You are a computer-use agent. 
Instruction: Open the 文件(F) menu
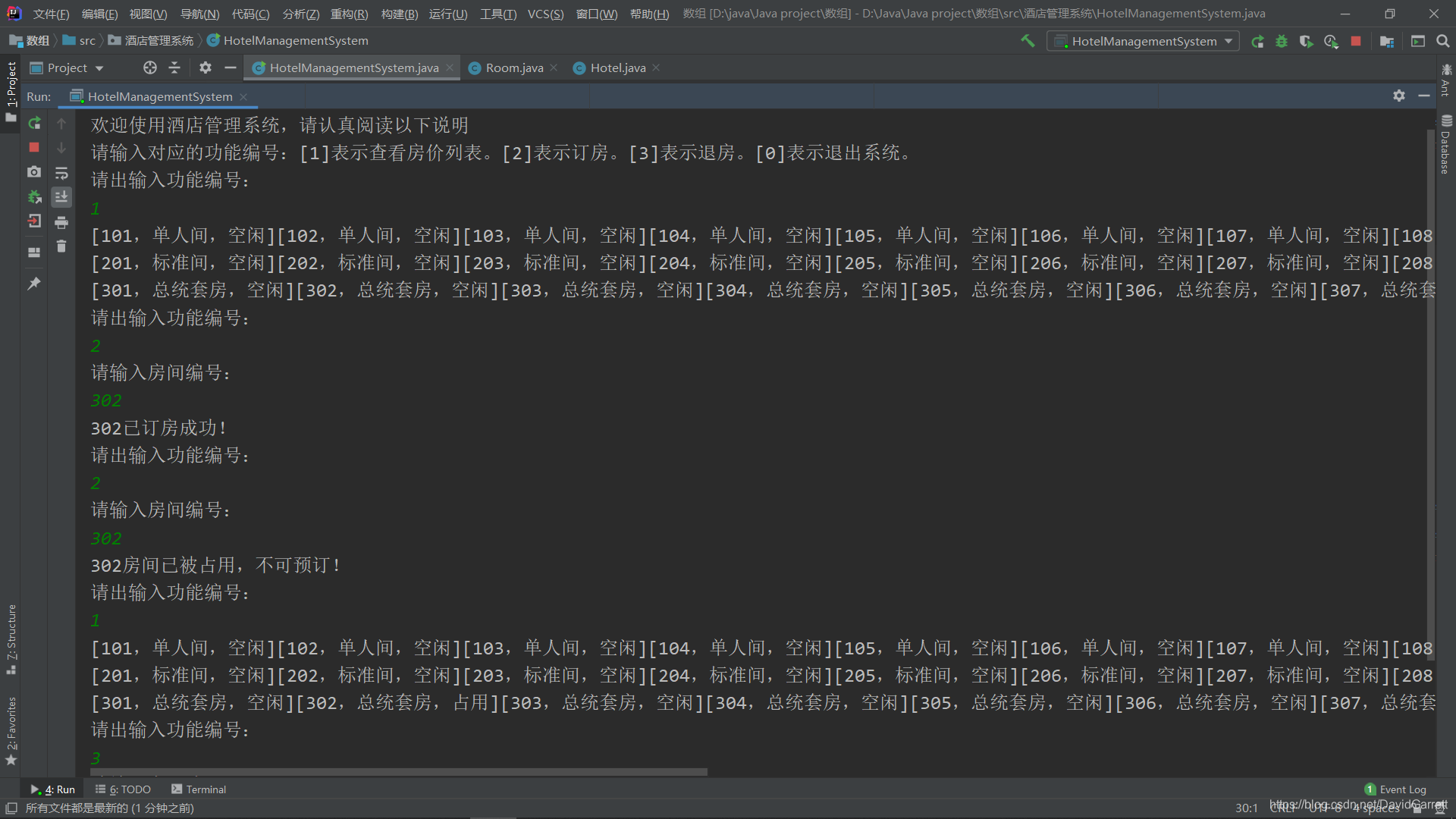(51, 14)
